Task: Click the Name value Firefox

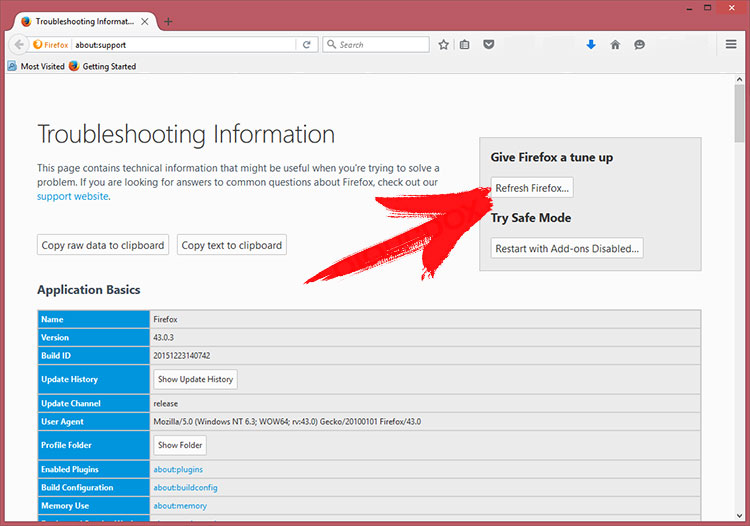Action: point(165,319)
